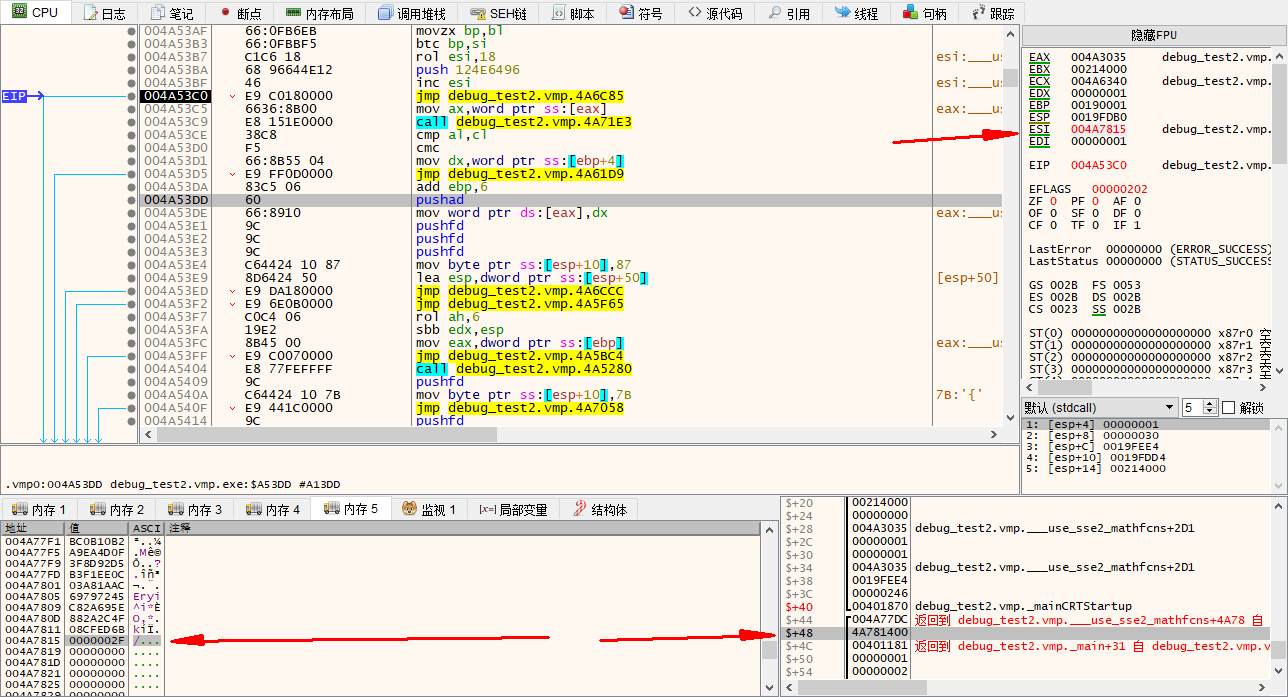The image size is (1288, 697).
Task: Toggle breakpoint bullet at address 004A53C5
Action: coord(132,109)
